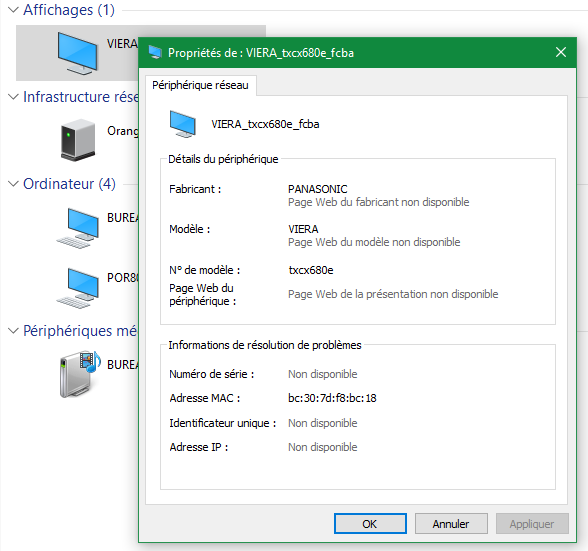
Task: Click the Infrastructure réseau group heading
Action: (81, 97)
